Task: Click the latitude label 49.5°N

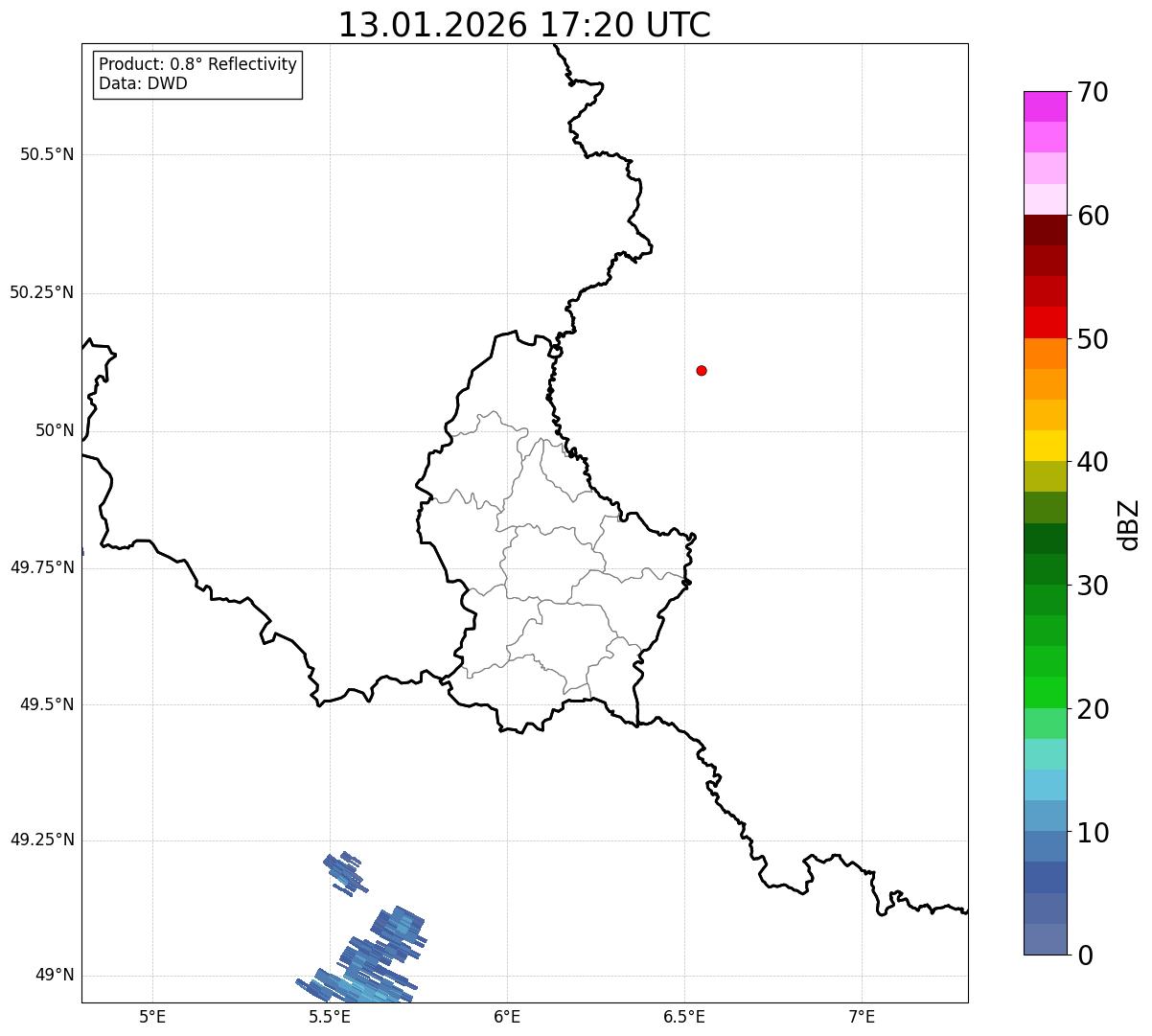Action: point(47,704)
